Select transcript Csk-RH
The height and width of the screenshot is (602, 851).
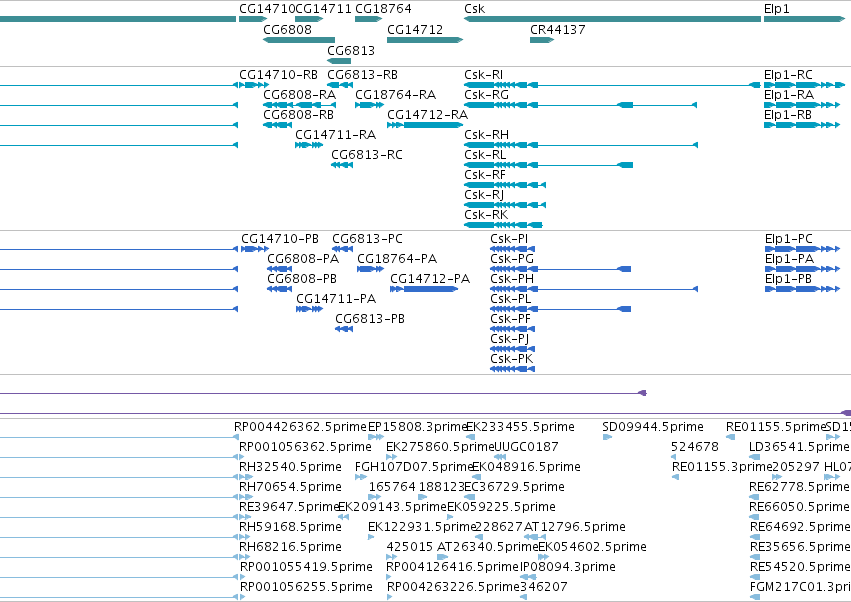[581, 145]
